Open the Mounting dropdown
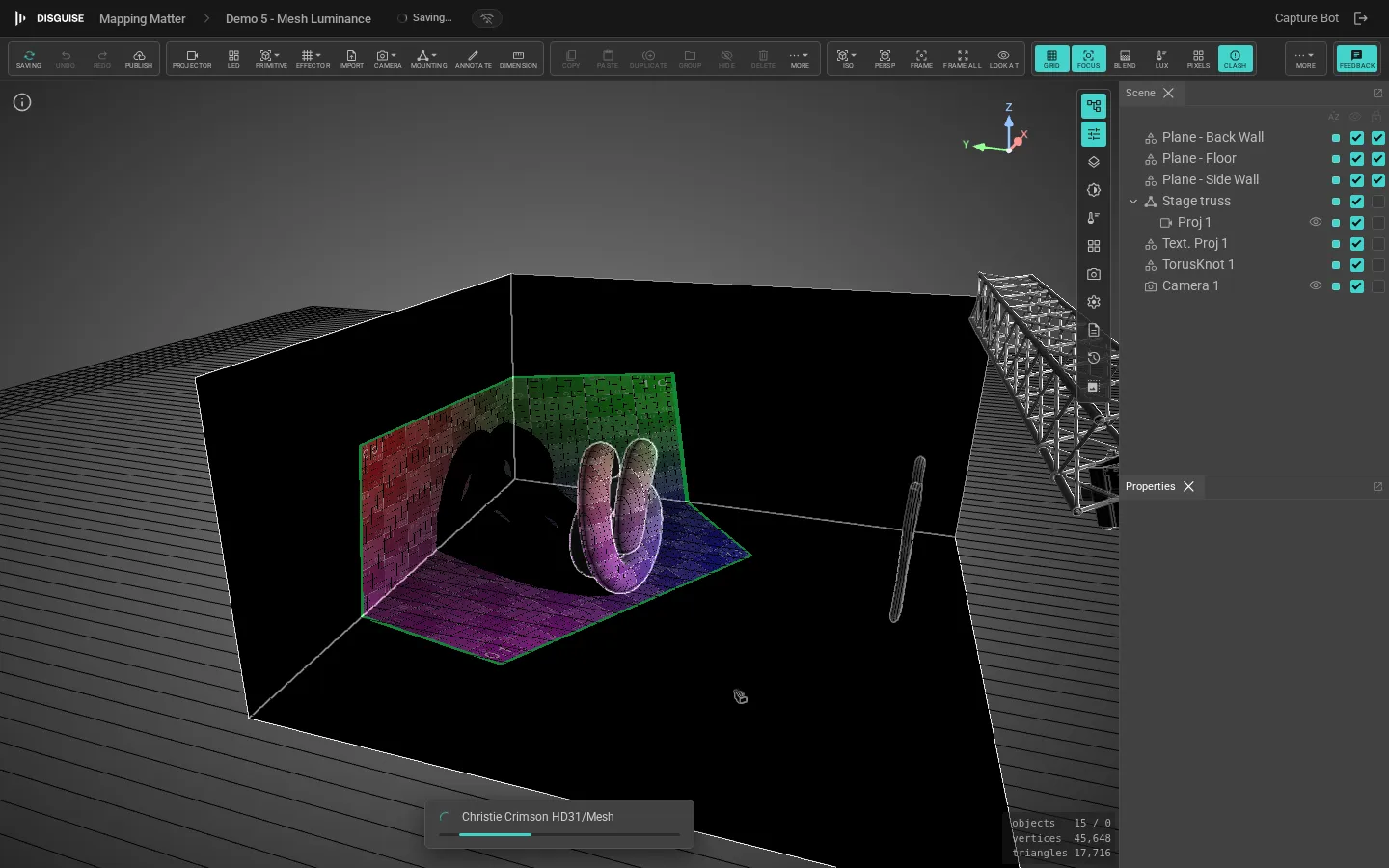The height and width of the screenshot is (868, 1389). coord(428,59)
